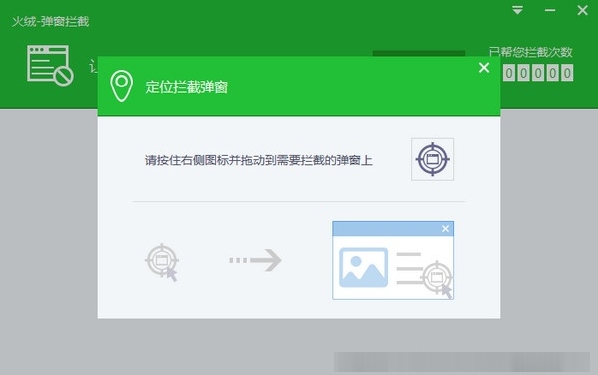Click the grey crosshair with cursor illustration
The image size is (598, 375).
pos(162,262)
